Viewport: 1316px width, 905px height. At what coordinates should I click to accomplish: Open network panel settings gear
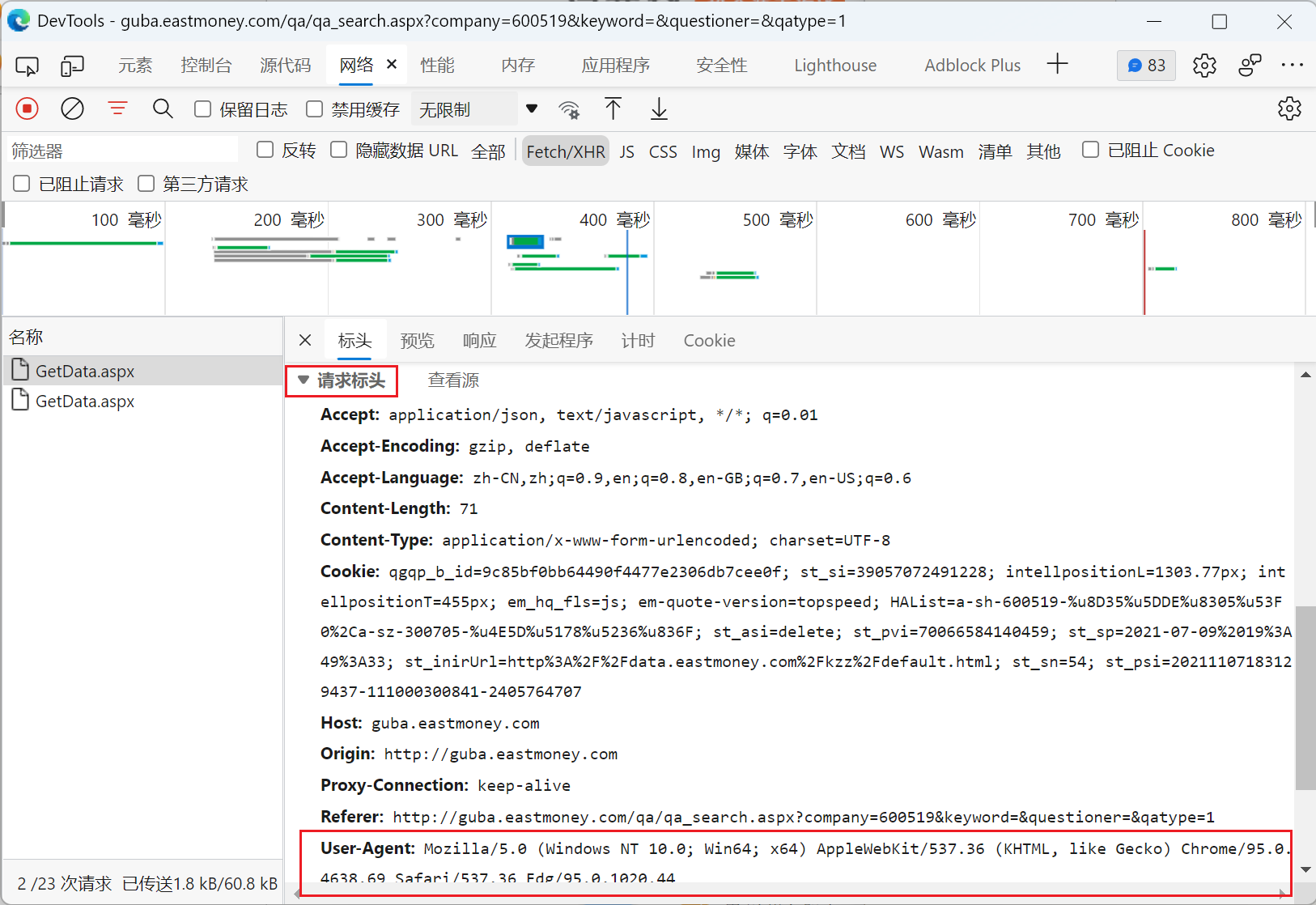coord(1289,108)
